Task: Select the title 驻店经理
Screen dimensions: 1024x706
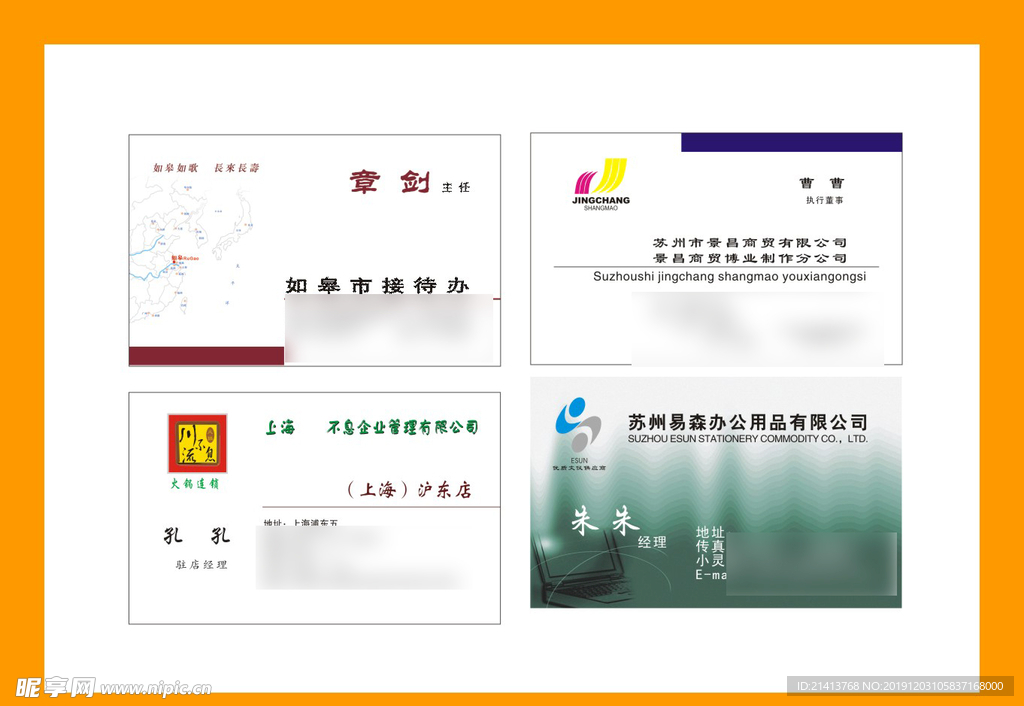Action: tap(201, 565)
